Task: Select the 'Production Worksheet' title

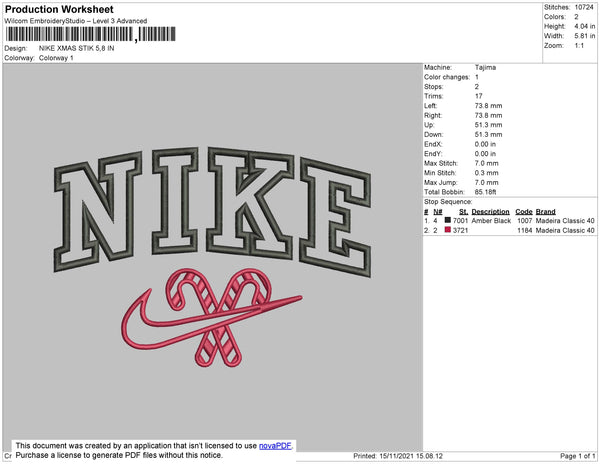Action: point(59,10)
